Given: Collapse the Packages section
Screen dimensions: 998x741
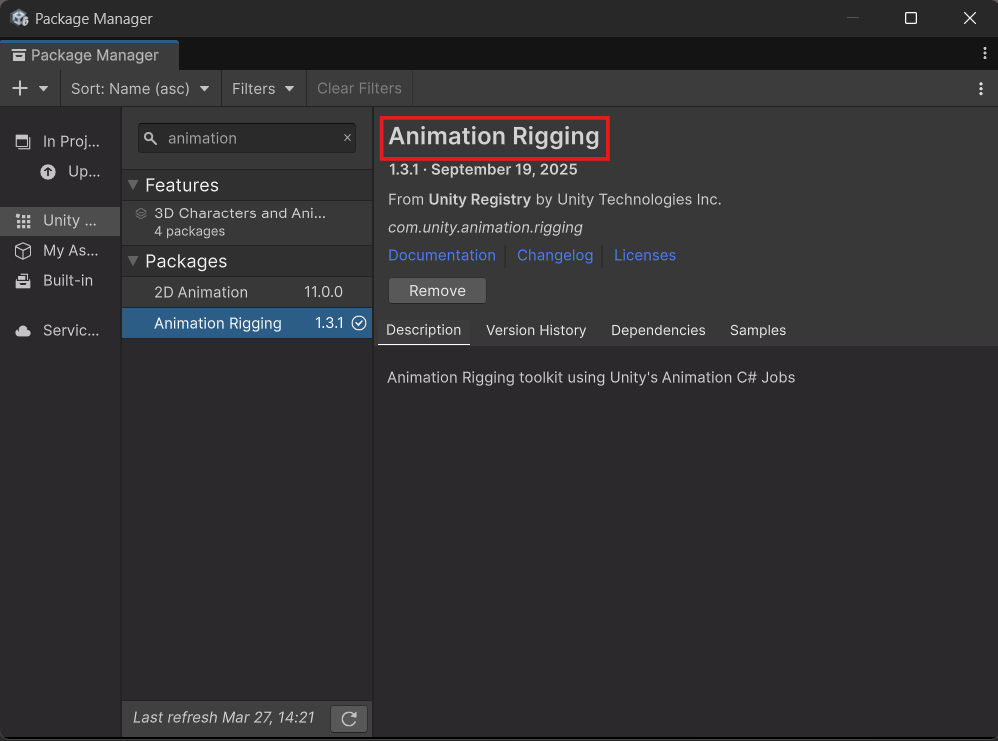Looking at the screenshot, I should pyautogui.click(x=133, y=261).
